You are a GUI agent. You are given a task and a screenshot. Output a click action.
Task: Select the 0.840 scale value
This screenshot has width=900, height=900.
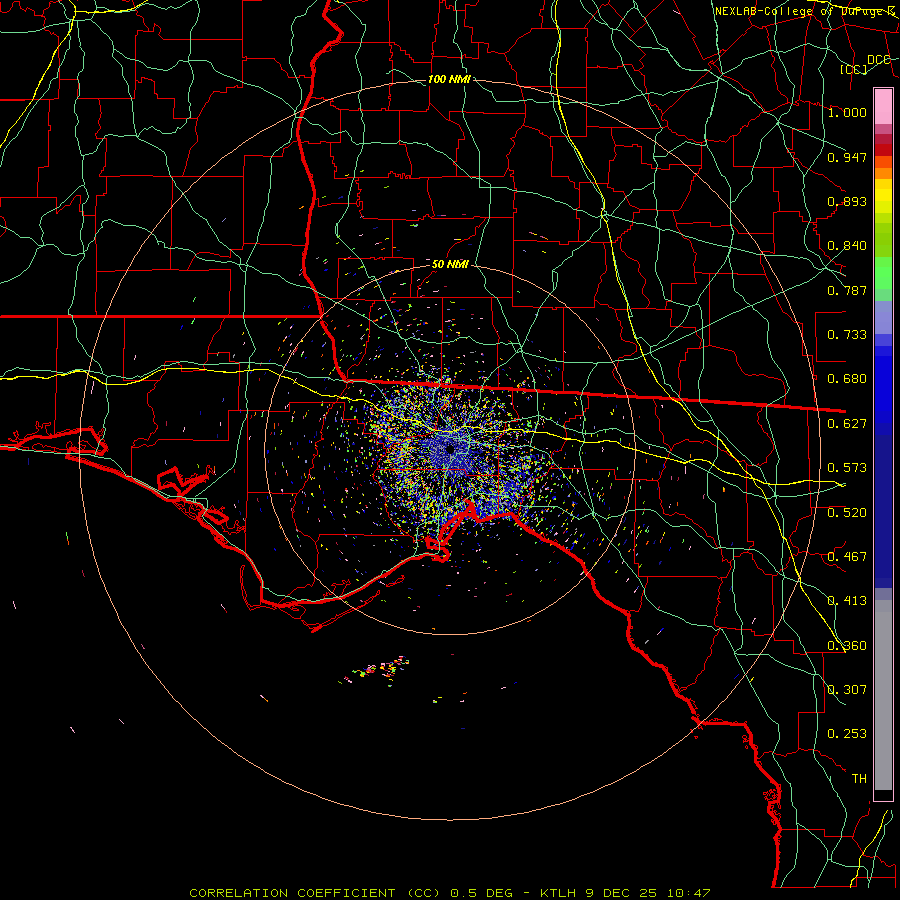click(847, 246)
